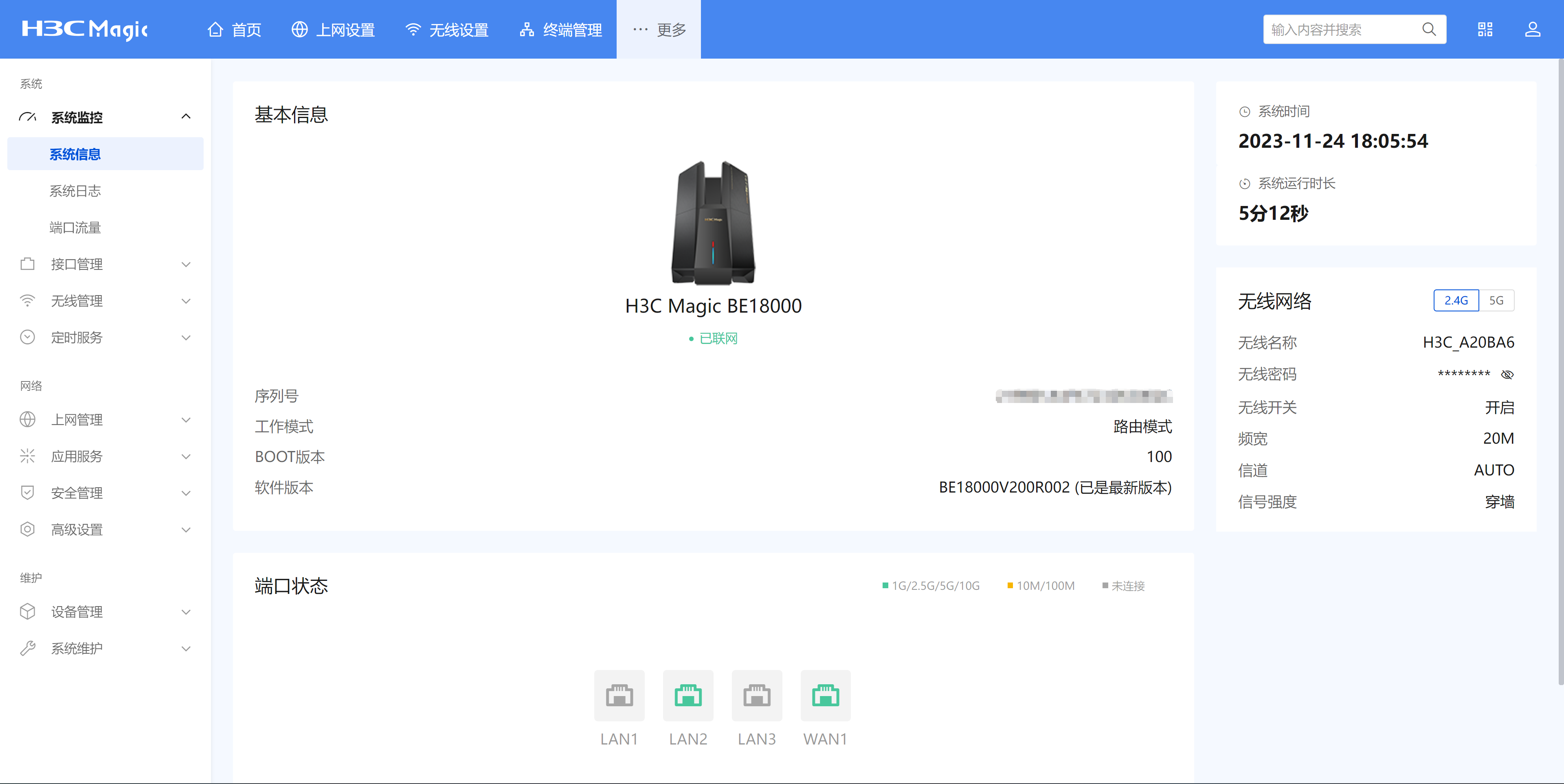Collapse the 系统监控 chevron
The image size is (1564, 784).
coord(187,116)
